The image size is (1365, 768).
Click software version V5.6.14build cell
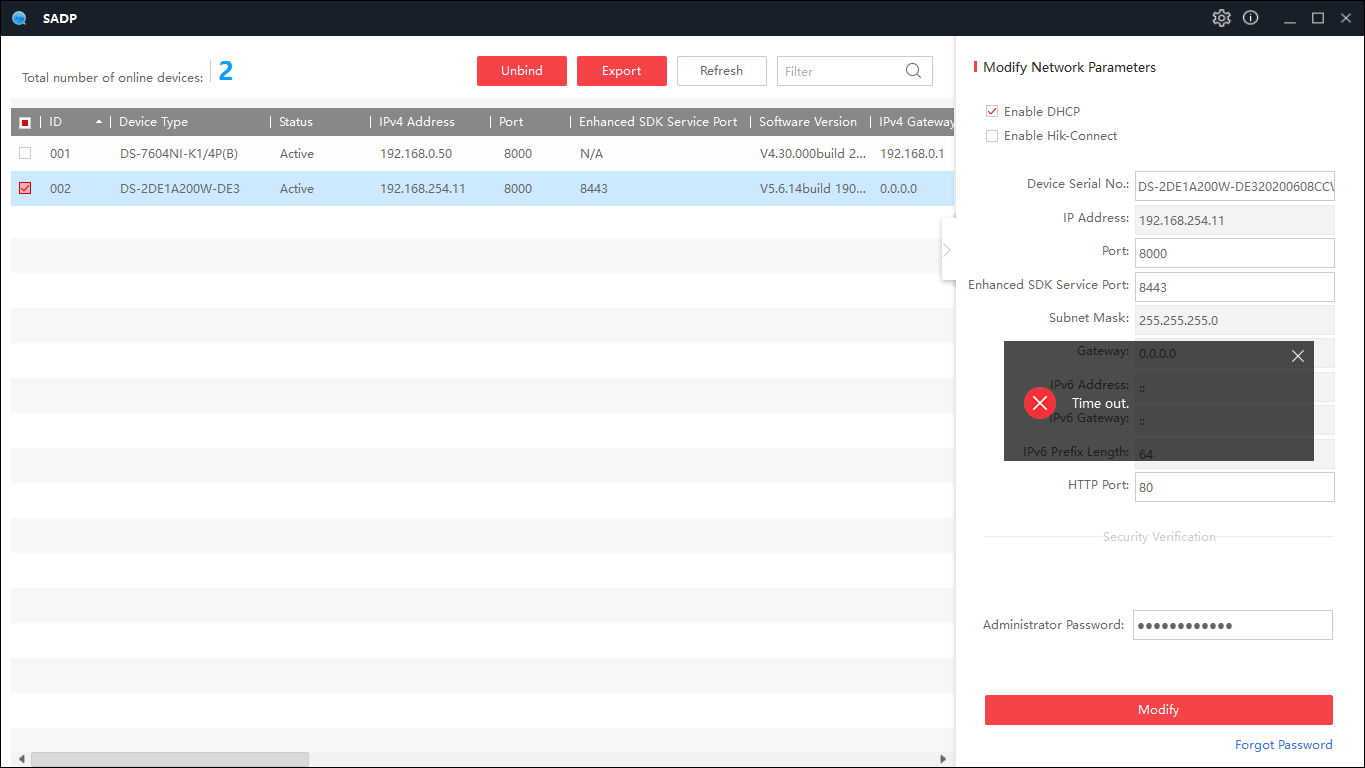point(813,189)
